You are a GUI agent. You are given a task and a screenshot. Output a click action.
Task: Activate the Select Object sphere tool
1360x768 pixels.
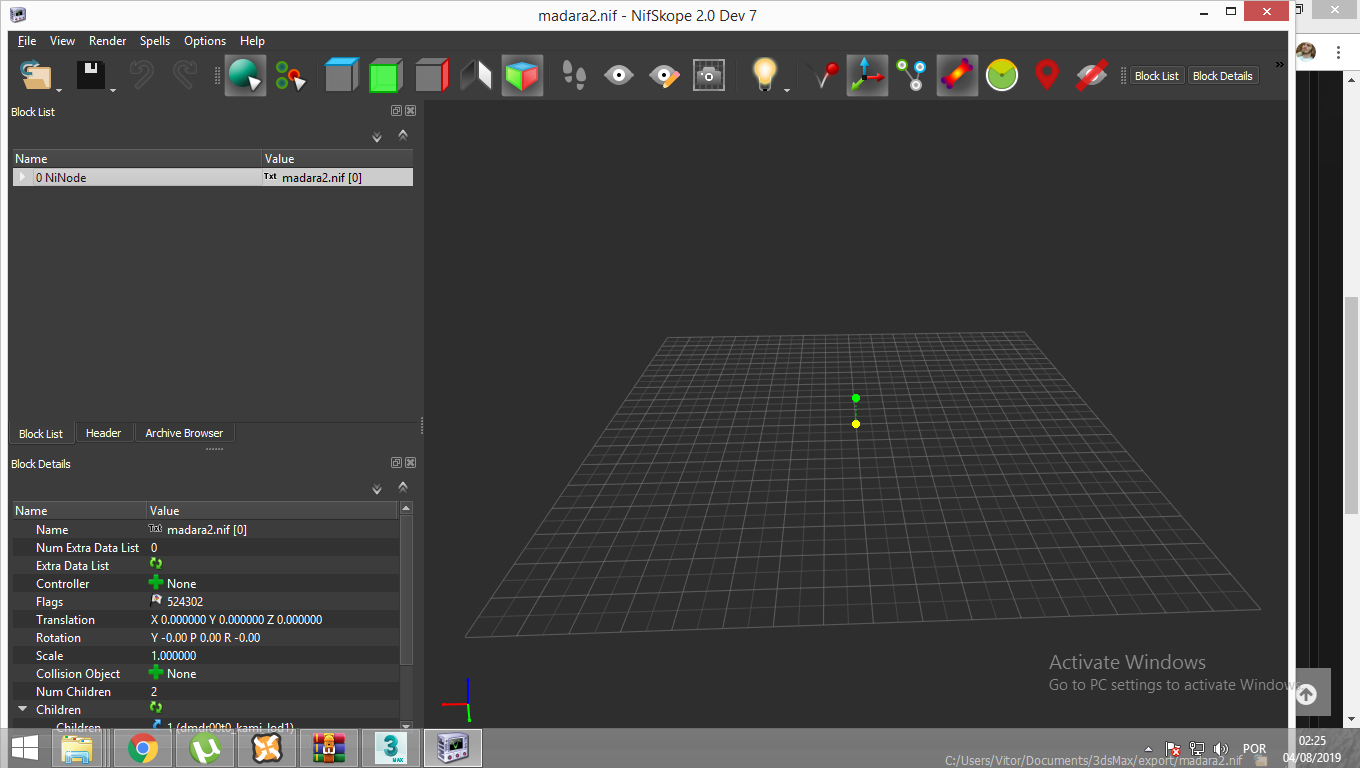click(245, 75)
